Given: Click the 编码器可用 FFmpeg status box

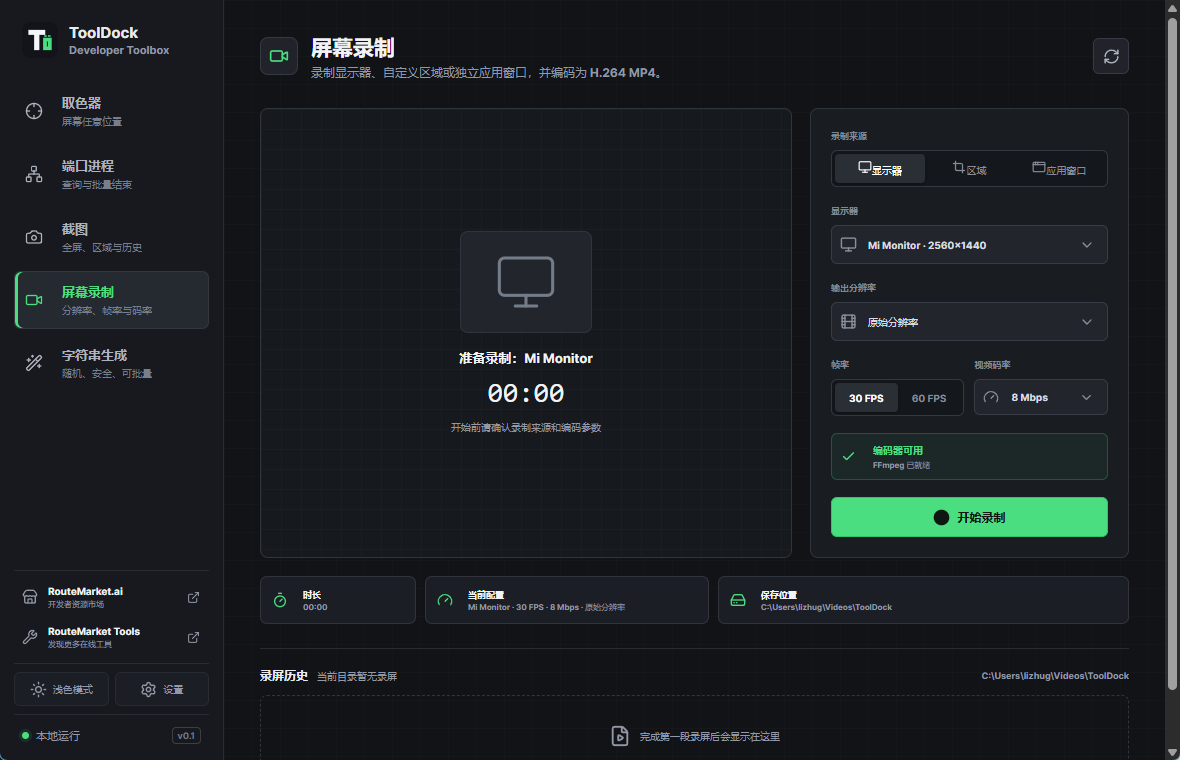Looking at the screenshot, I should tap(969, 456).
